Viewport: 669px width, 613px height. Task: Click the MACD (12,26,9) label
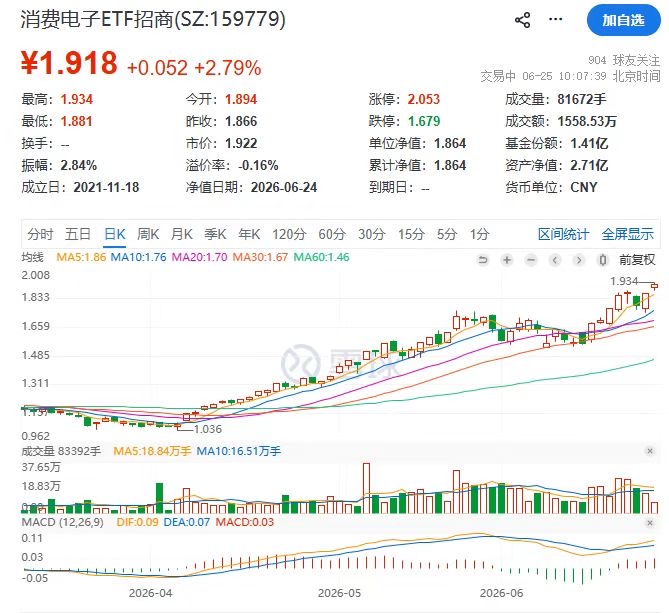(62, 522)
